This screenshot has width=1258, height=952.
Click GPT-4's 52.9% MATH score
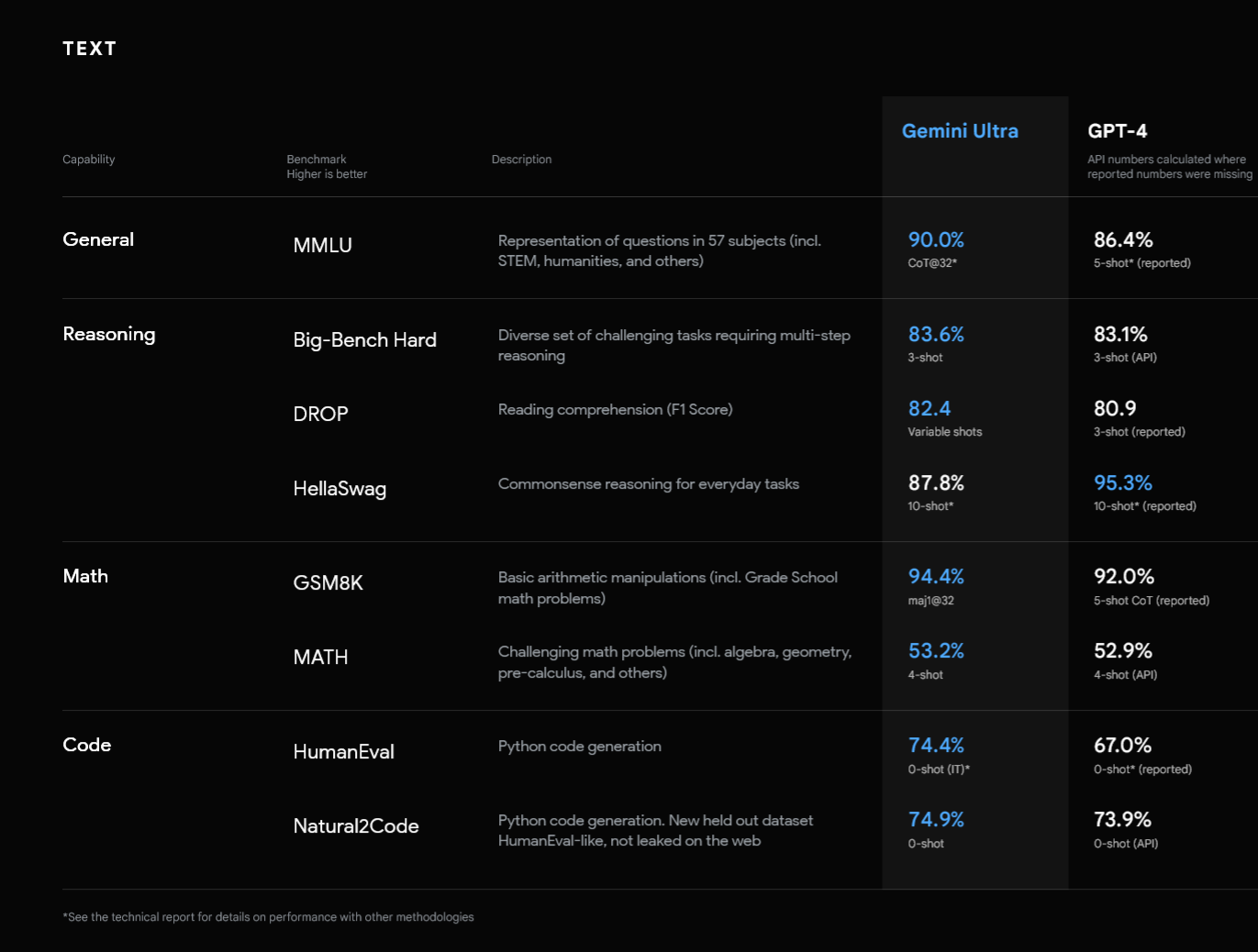click(x=1123, y=650)
